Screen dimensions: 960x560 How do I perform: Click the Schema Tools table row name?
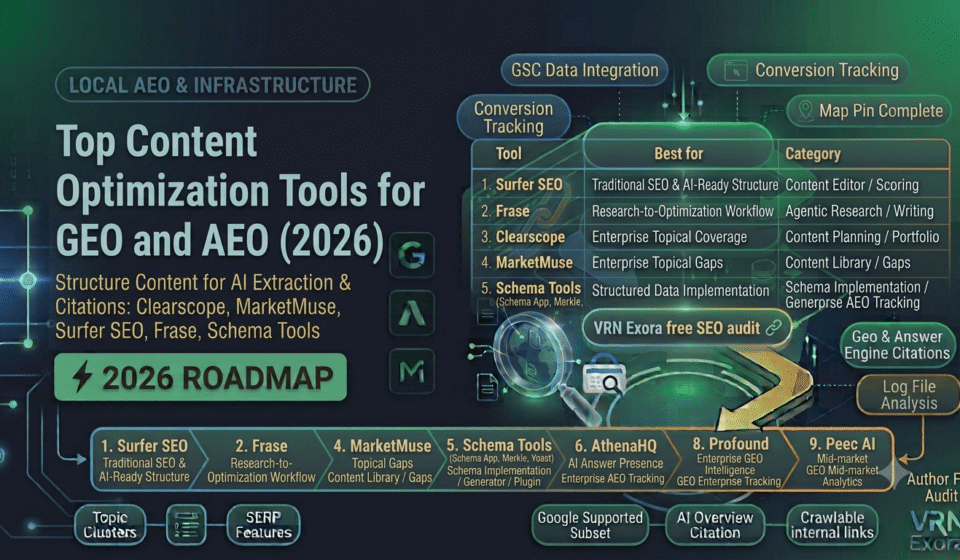coord(538,288)
